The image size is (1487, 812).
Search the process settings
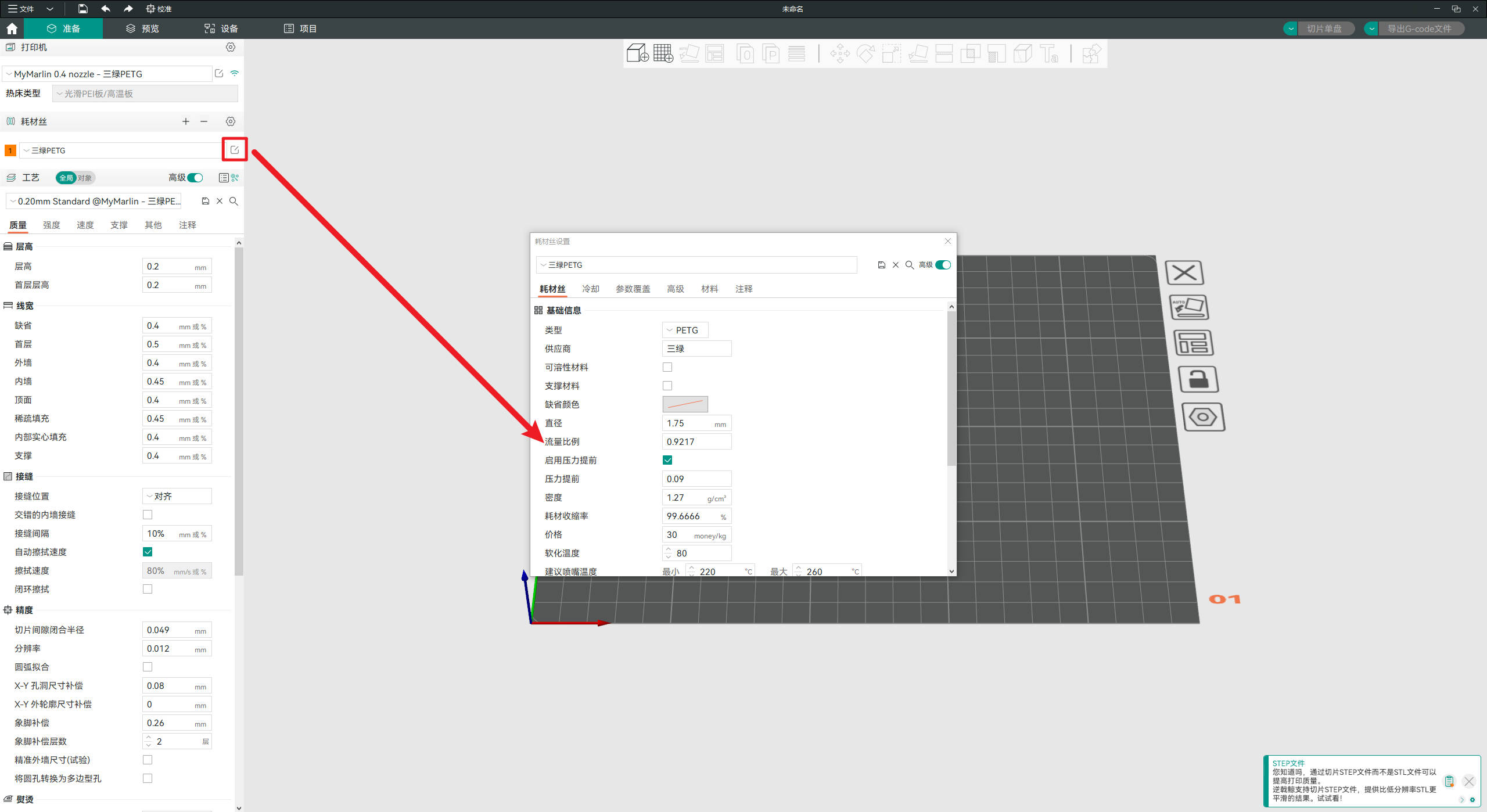coord(234,201)
